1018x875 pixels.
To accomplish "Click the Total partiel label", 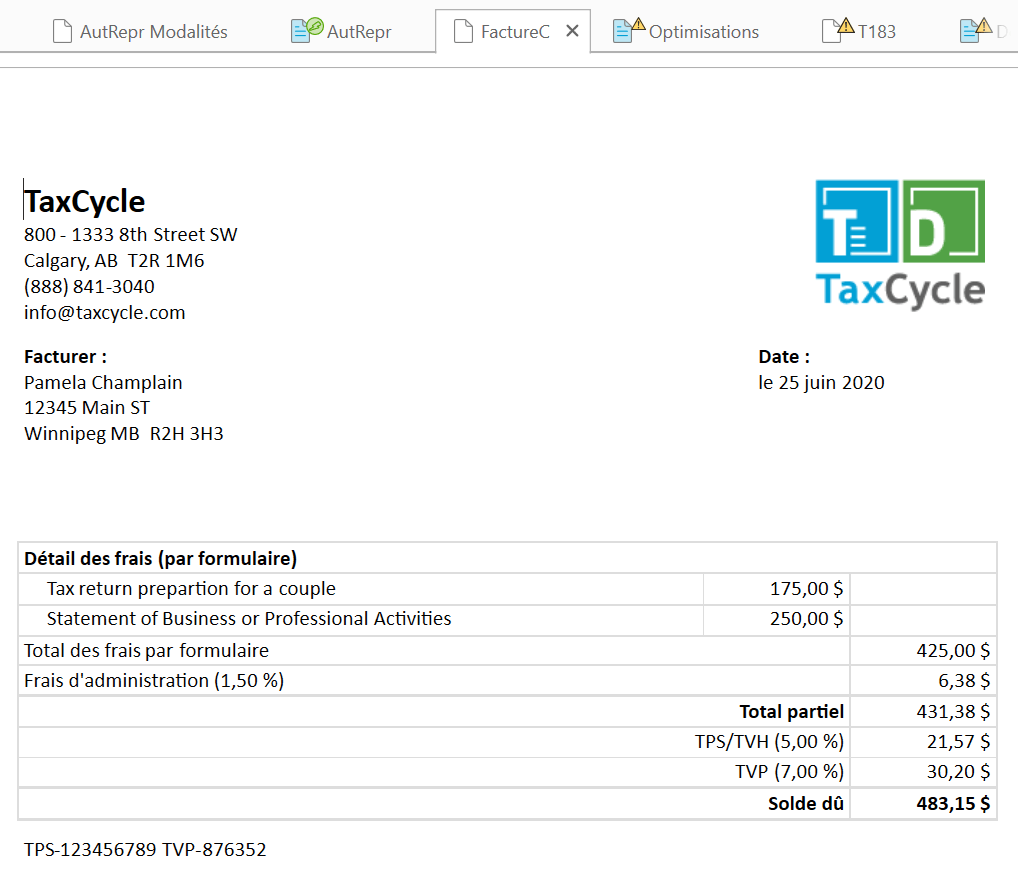I will (791, 711).
